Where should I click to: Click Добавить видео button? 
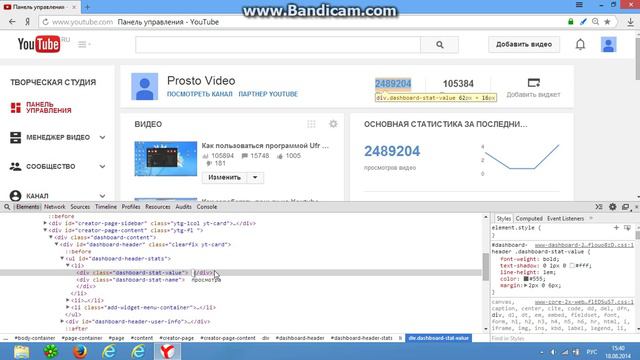524,44
